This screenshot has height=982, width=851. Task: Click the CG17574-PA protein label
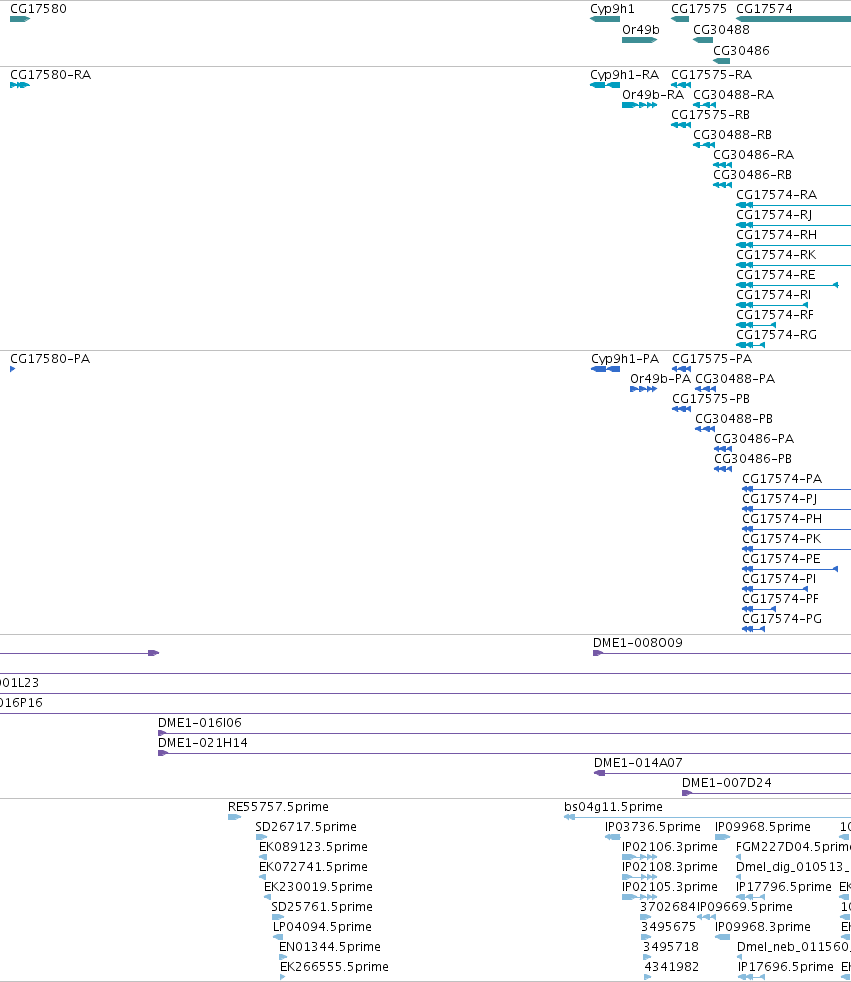tap(782, 479)
